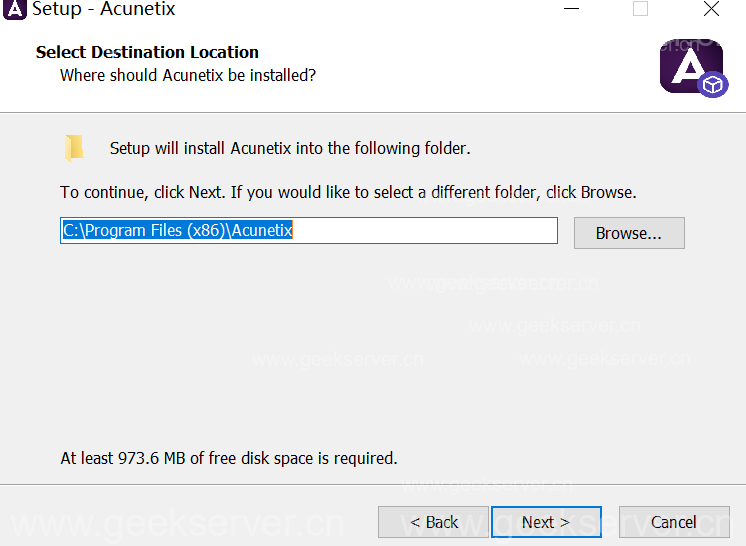Screen dimensions: 746x546
Task: Click the Acunetix icon in the title bar
Action: [x=15, y=10]
